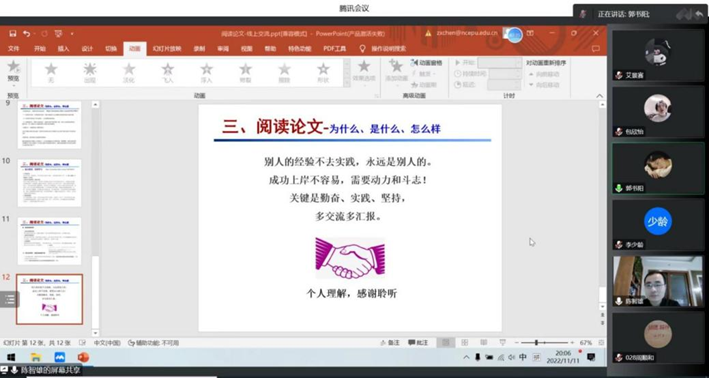Open the 触发 trigger dropdown

coord(424,74)
